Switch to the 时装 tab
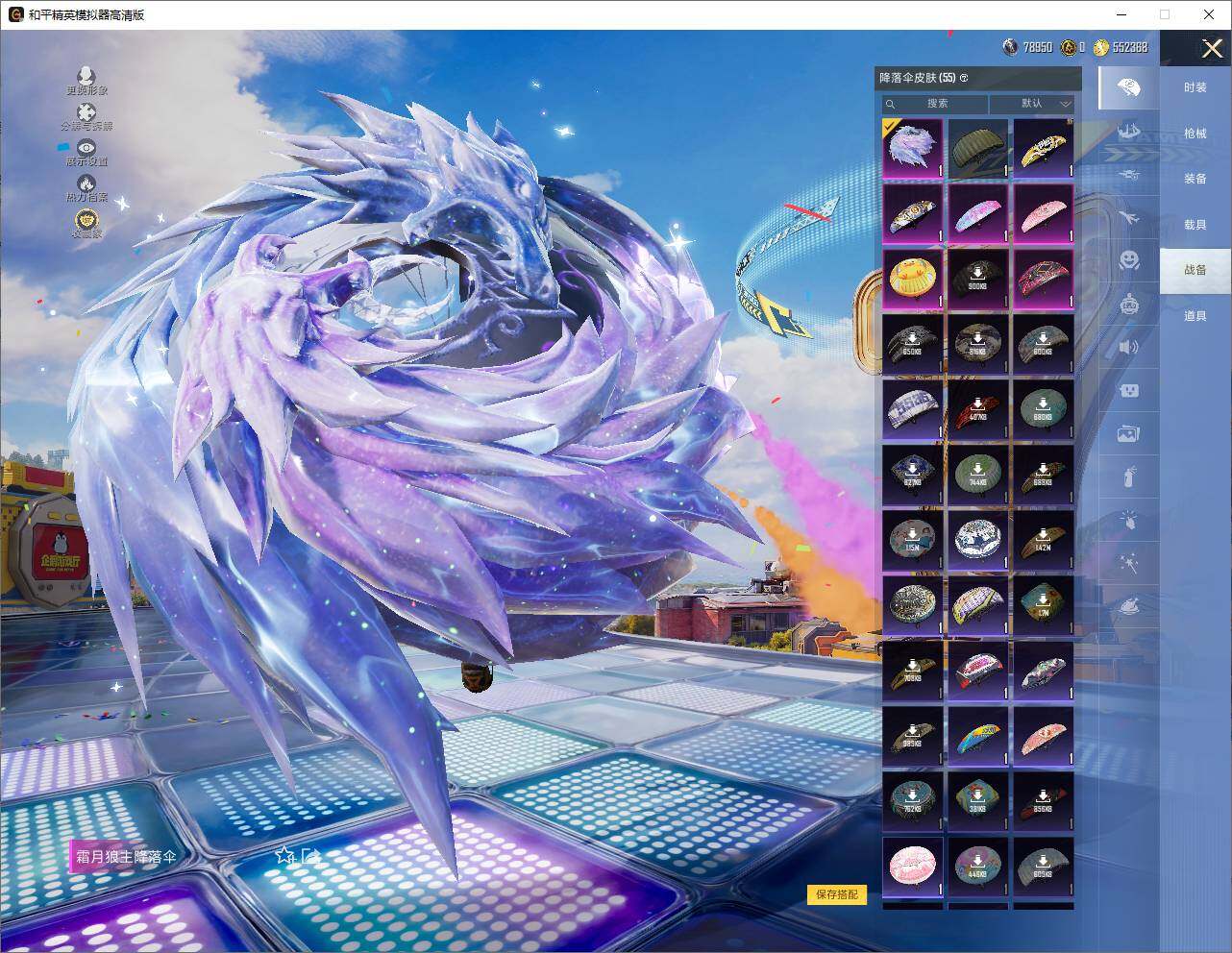 tap(1195, 87)
